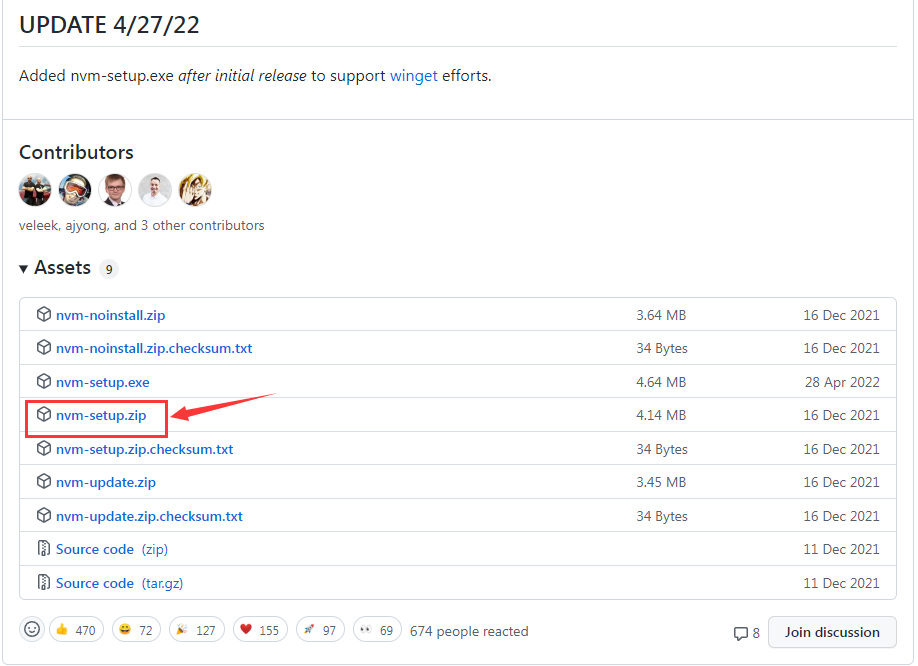The image size is (918, 666).
Task: Click the package icon beside nvm-noinstall.zip
Action: pyautogui.click(x=44, y=314)
